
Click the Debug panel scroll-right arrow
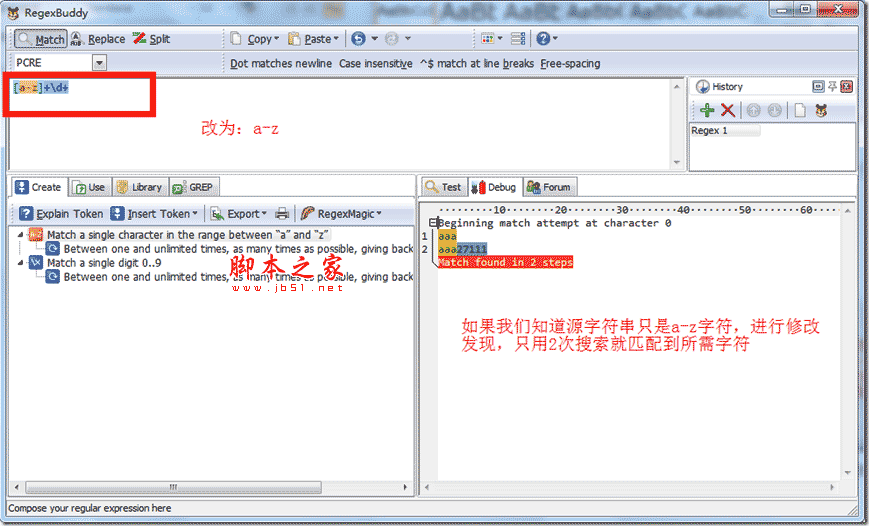click(832, 487)
